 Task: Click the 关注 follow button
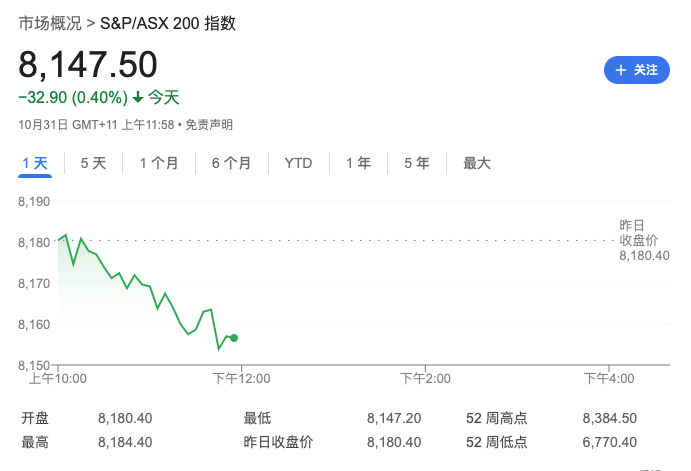tap(637, 70)
